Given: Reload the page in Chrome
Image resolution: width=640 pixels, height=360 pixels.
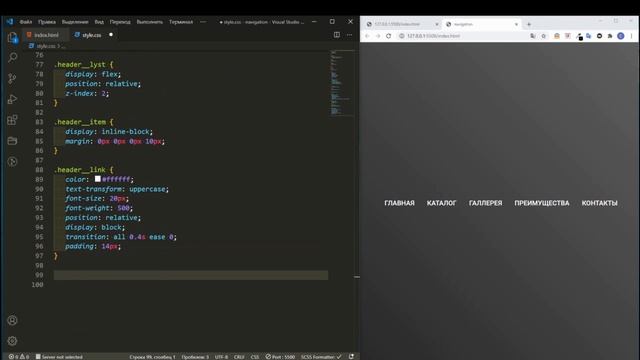Looking at the screenshot, I should [389, 36].
